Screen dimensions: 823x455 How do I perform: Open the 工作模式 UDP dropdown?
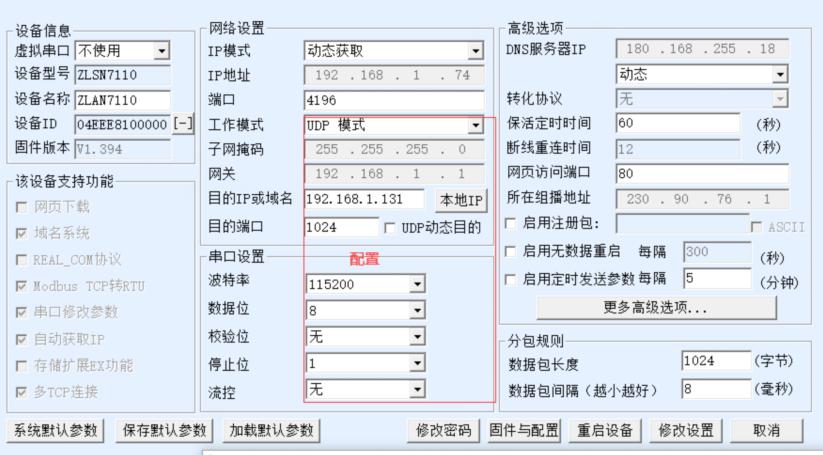475,125
